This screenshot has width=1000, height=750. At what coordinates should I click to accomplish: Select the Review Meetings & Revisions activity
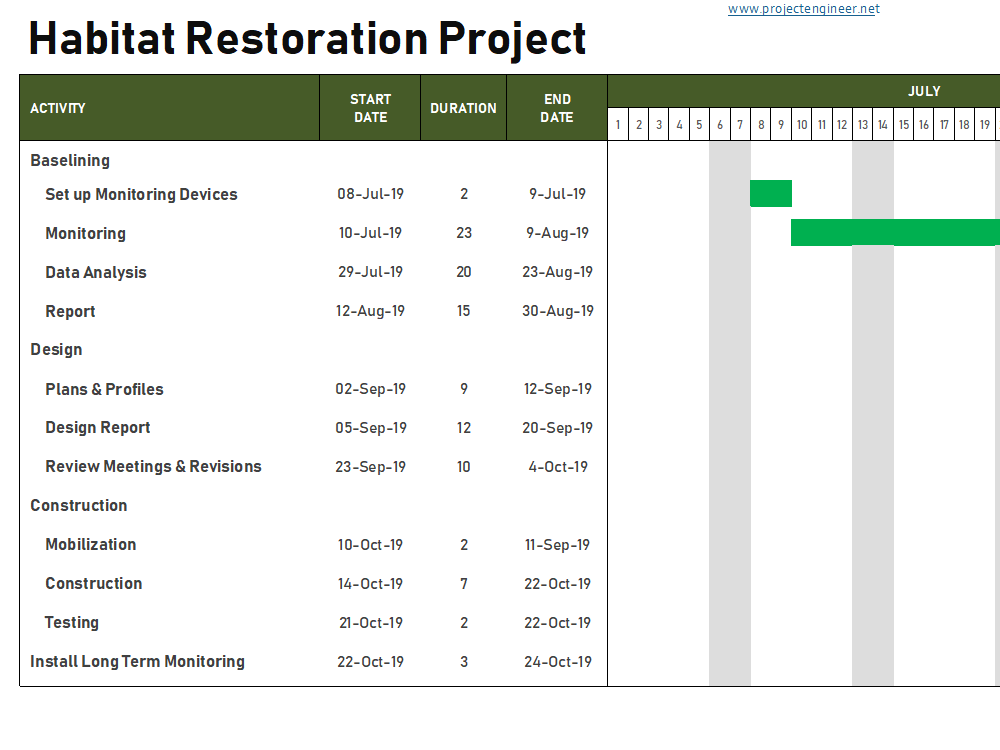153,466
